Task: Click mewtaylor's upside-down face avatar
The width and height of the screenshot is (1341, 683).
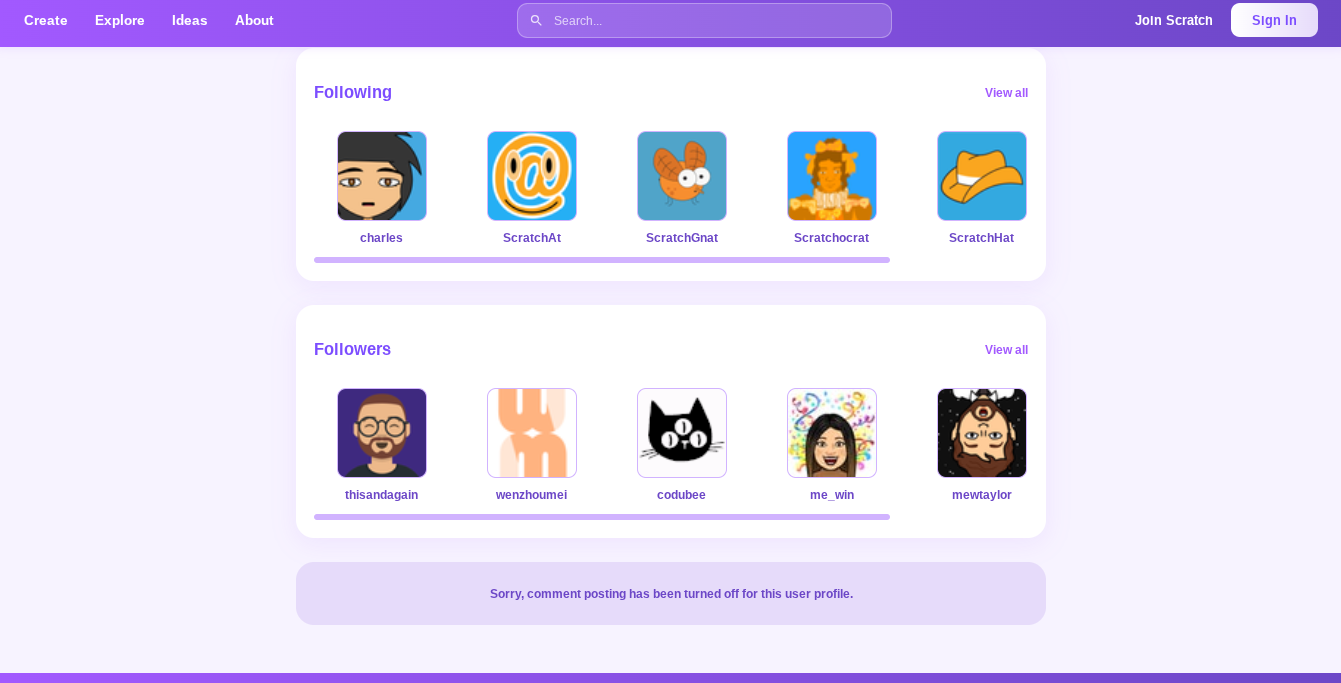Action: click(x=982, y=433)
